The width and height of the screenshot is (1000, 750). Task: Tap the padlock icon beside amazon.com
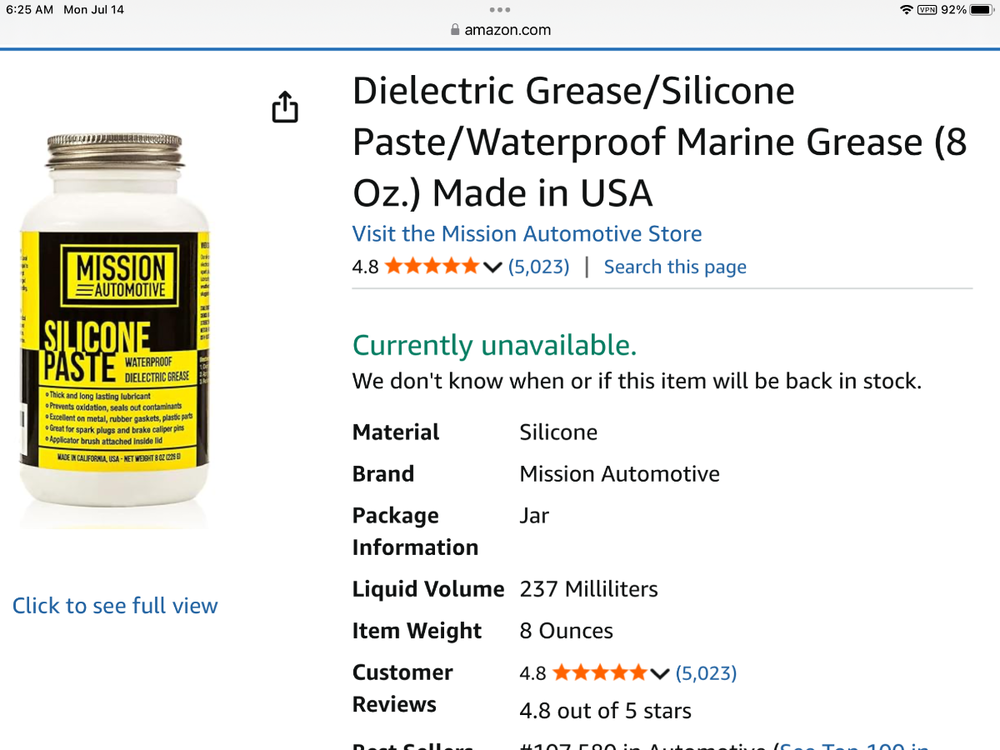[455, 29]
